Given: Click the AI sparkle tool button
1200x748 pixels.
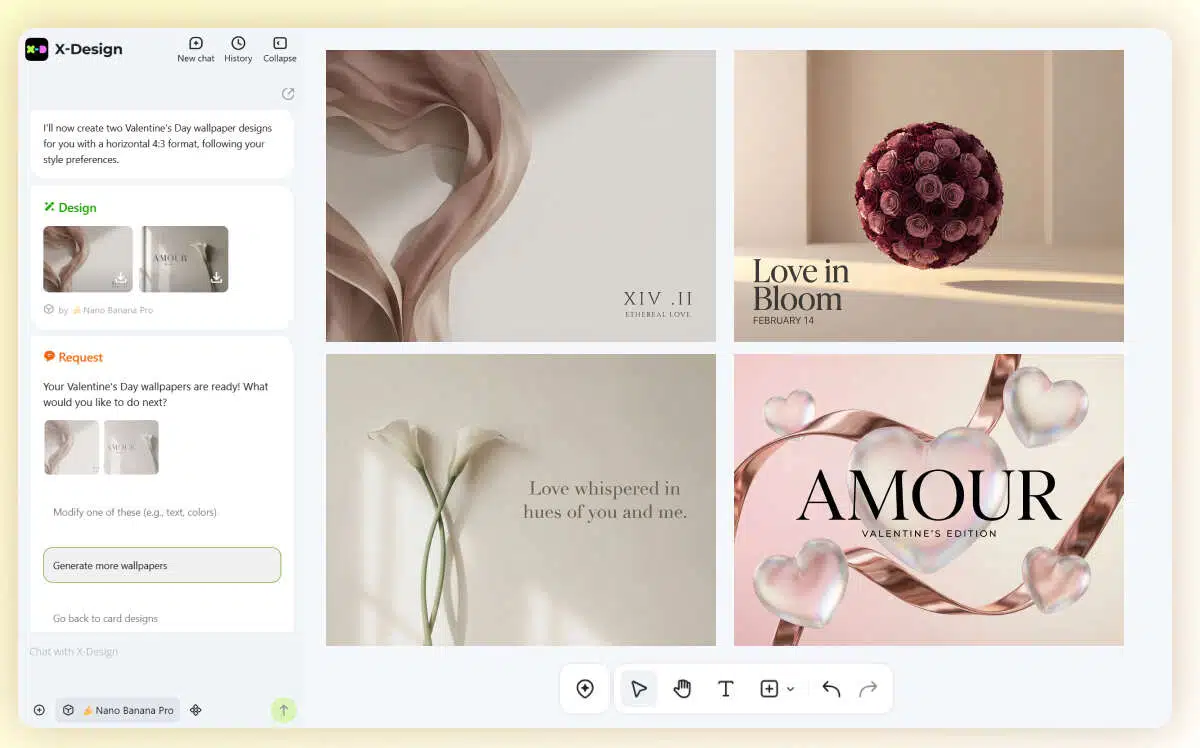Looking at the screenshot, I should 585,688.
